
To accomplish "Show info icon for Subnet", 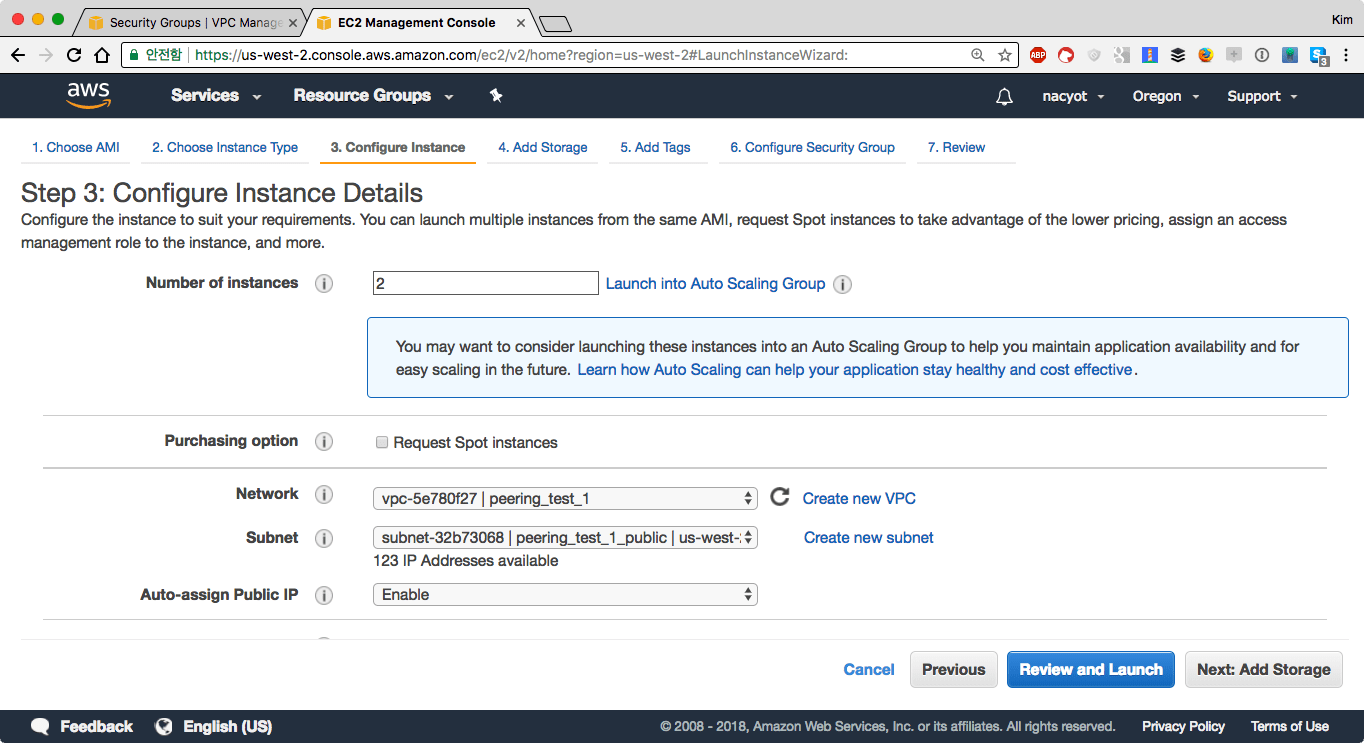I will [x=324, y=538].
